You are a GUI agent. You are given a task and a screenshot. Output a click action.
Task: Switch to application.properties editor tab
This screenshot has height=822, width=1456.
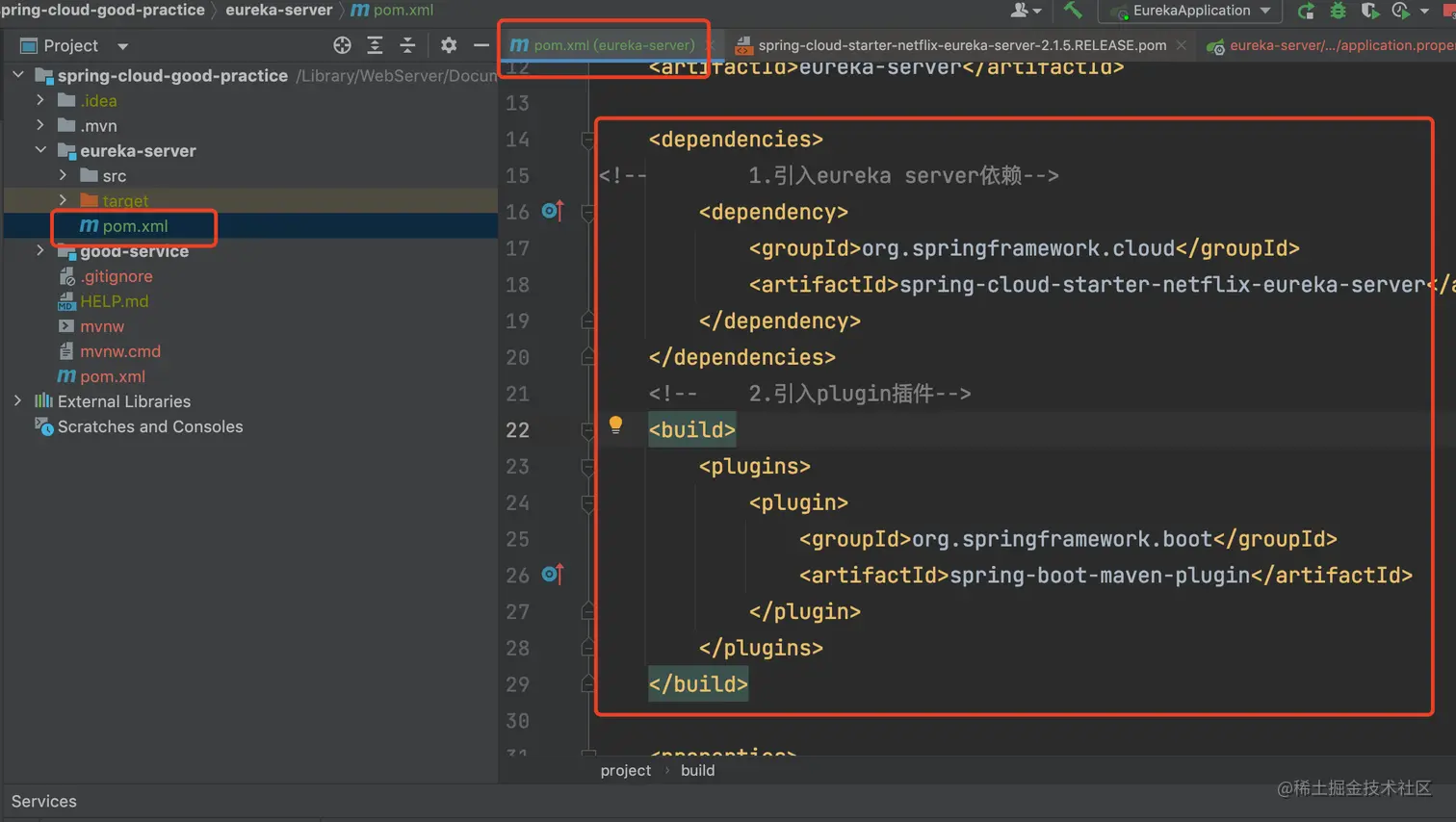click(1331, 45)
